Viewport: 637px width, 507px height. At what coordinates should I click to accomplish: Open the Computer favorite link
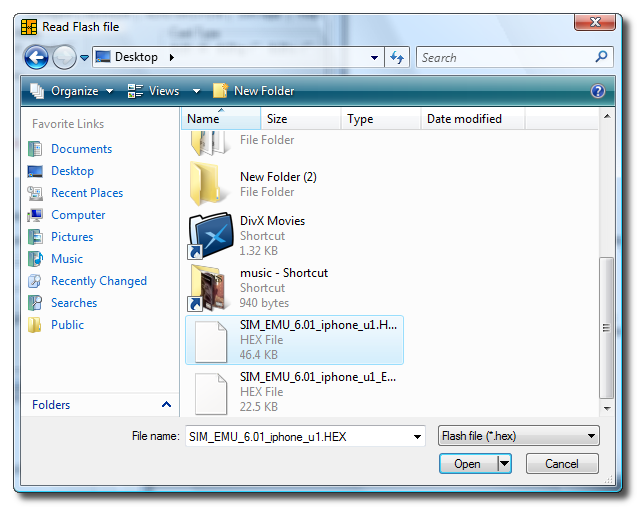tap(78, 214)
